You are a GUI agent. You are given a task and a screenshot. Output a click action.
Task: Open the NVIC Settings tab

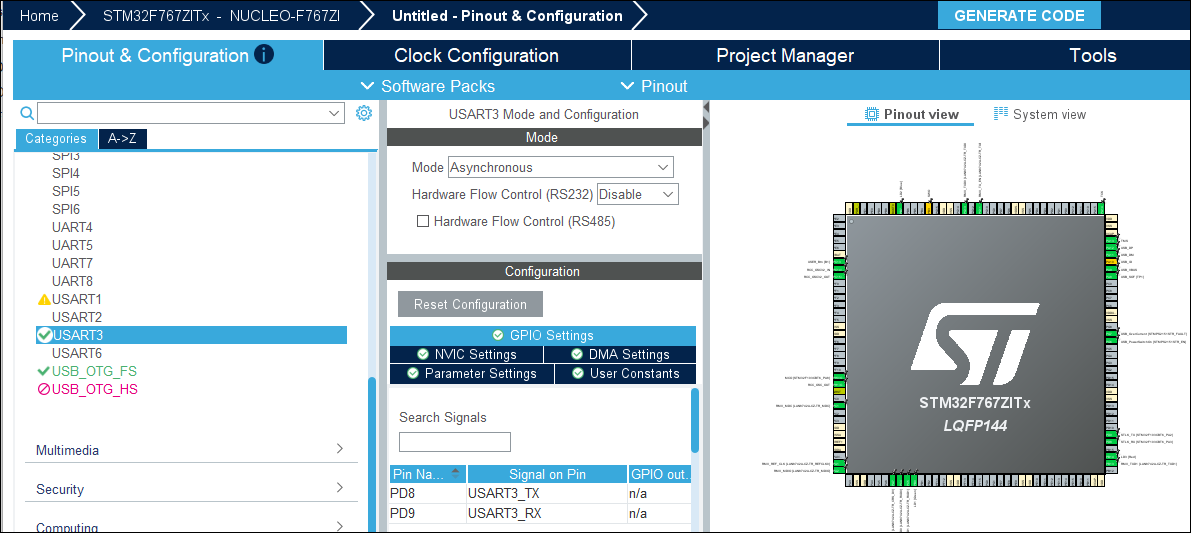466,355
